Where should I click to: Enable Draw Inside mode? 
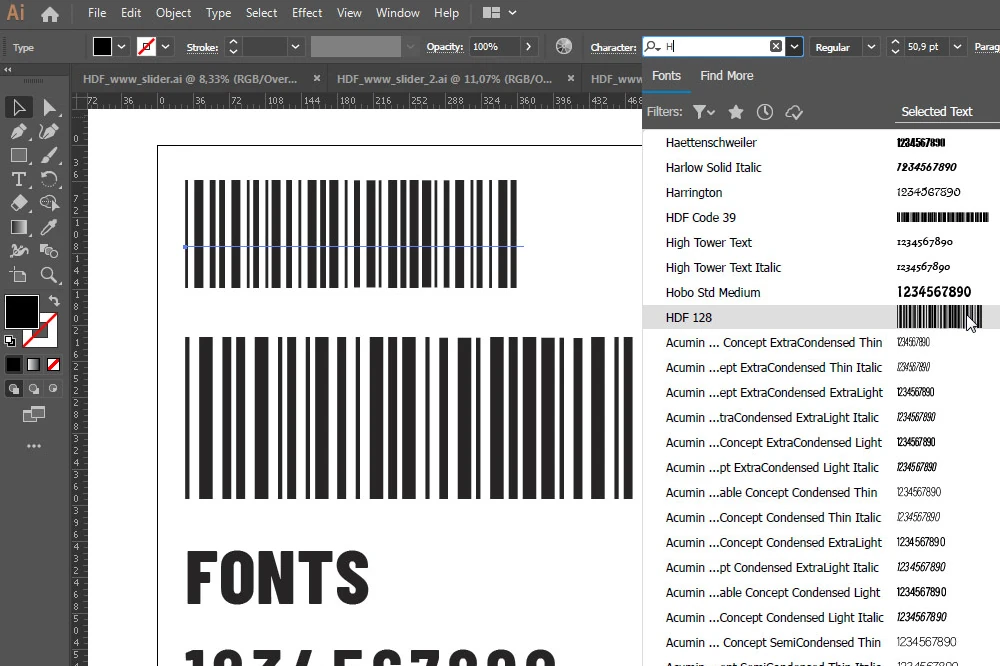tap(54, 388)
